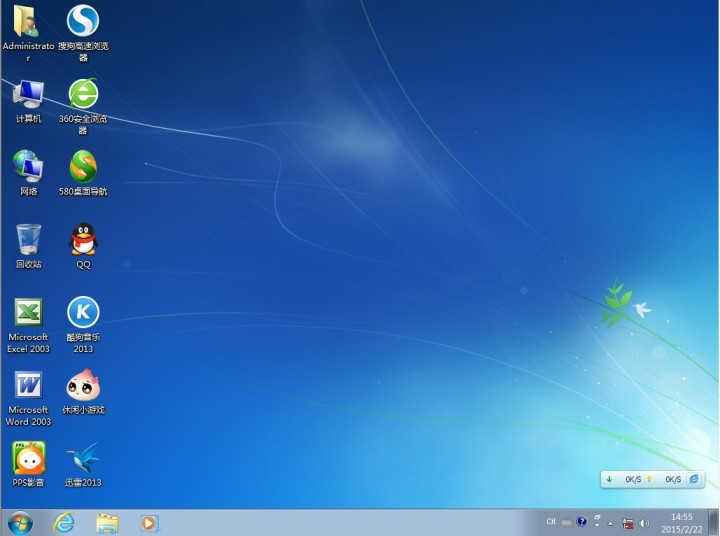Select the 580桌面导航 icon
Image resolution: width=720 pixels, height=536 pixels.
(x=83, y=167)
